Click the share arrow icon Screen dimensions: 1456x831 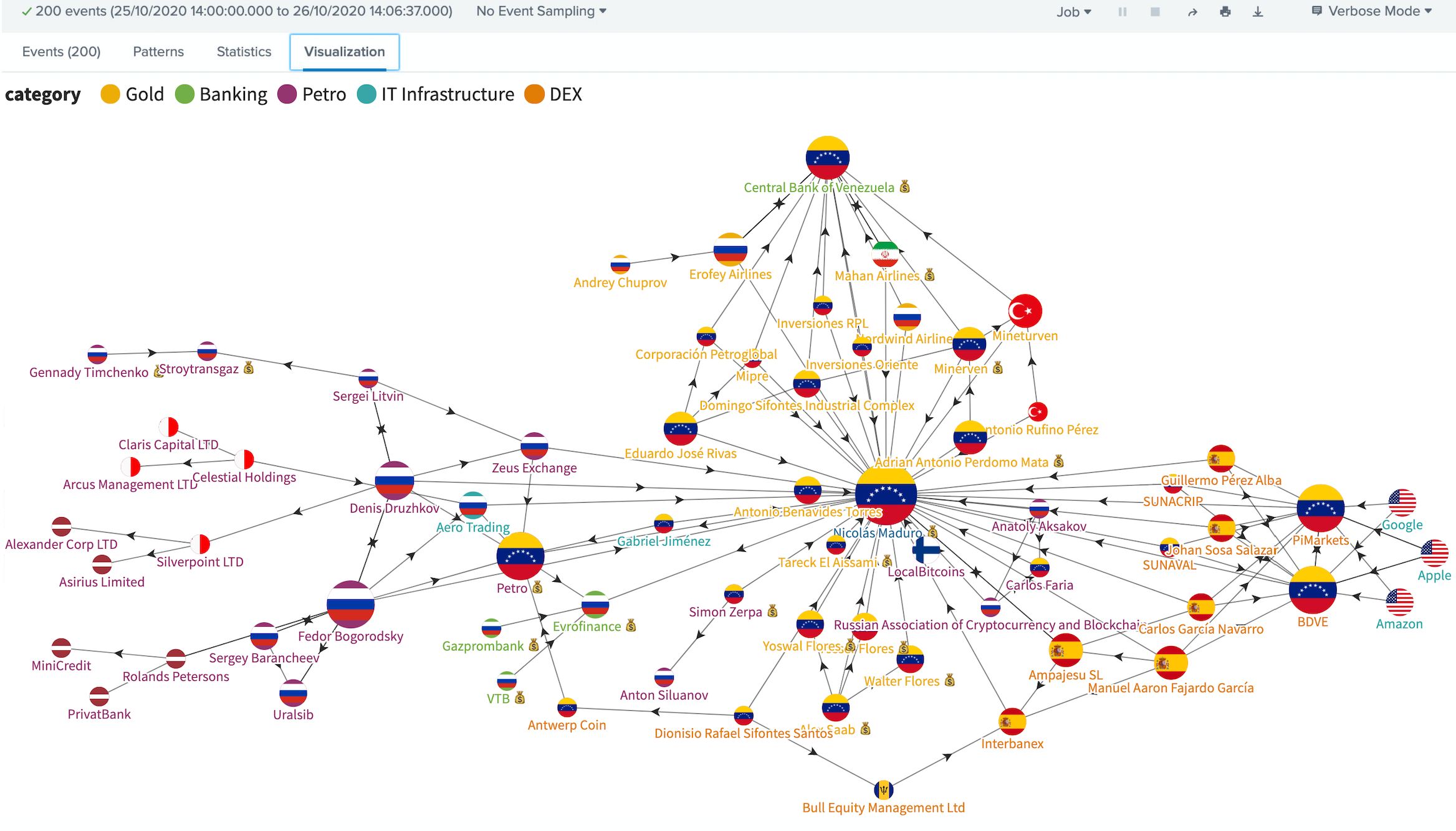coord(1192,12)
